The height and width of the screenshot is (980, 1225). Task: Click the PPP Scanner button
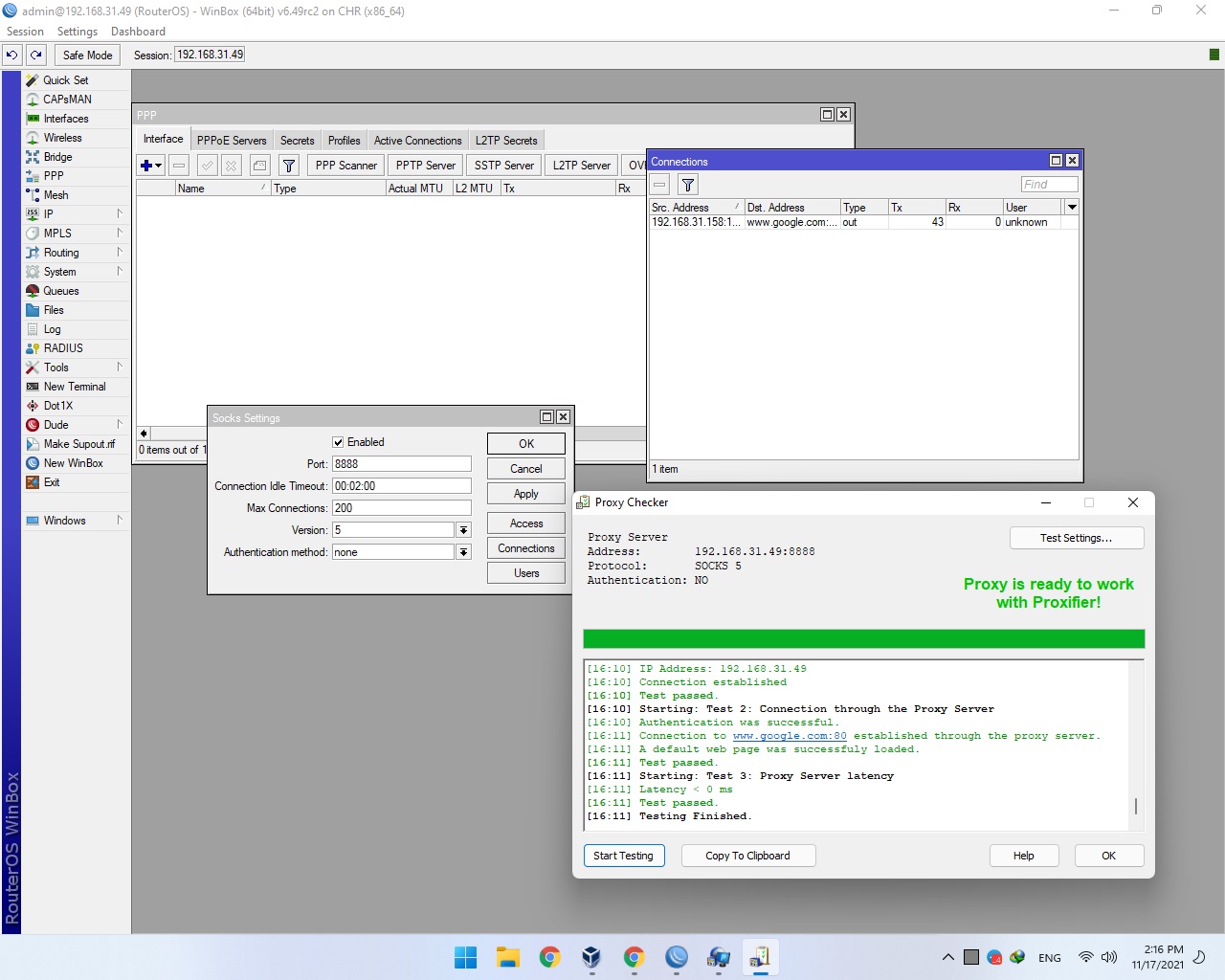point(346,166)
